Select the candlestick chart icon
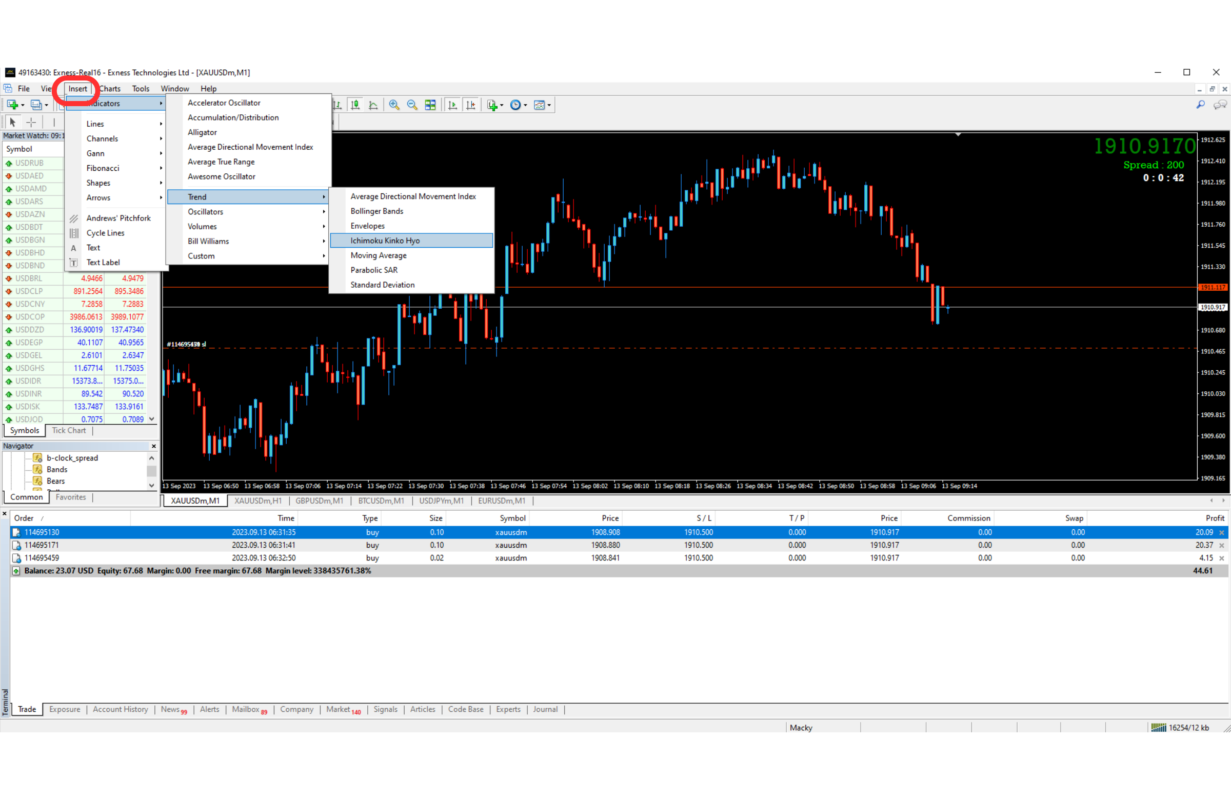This screenshot has height=800, width=1231. [356, 105]
